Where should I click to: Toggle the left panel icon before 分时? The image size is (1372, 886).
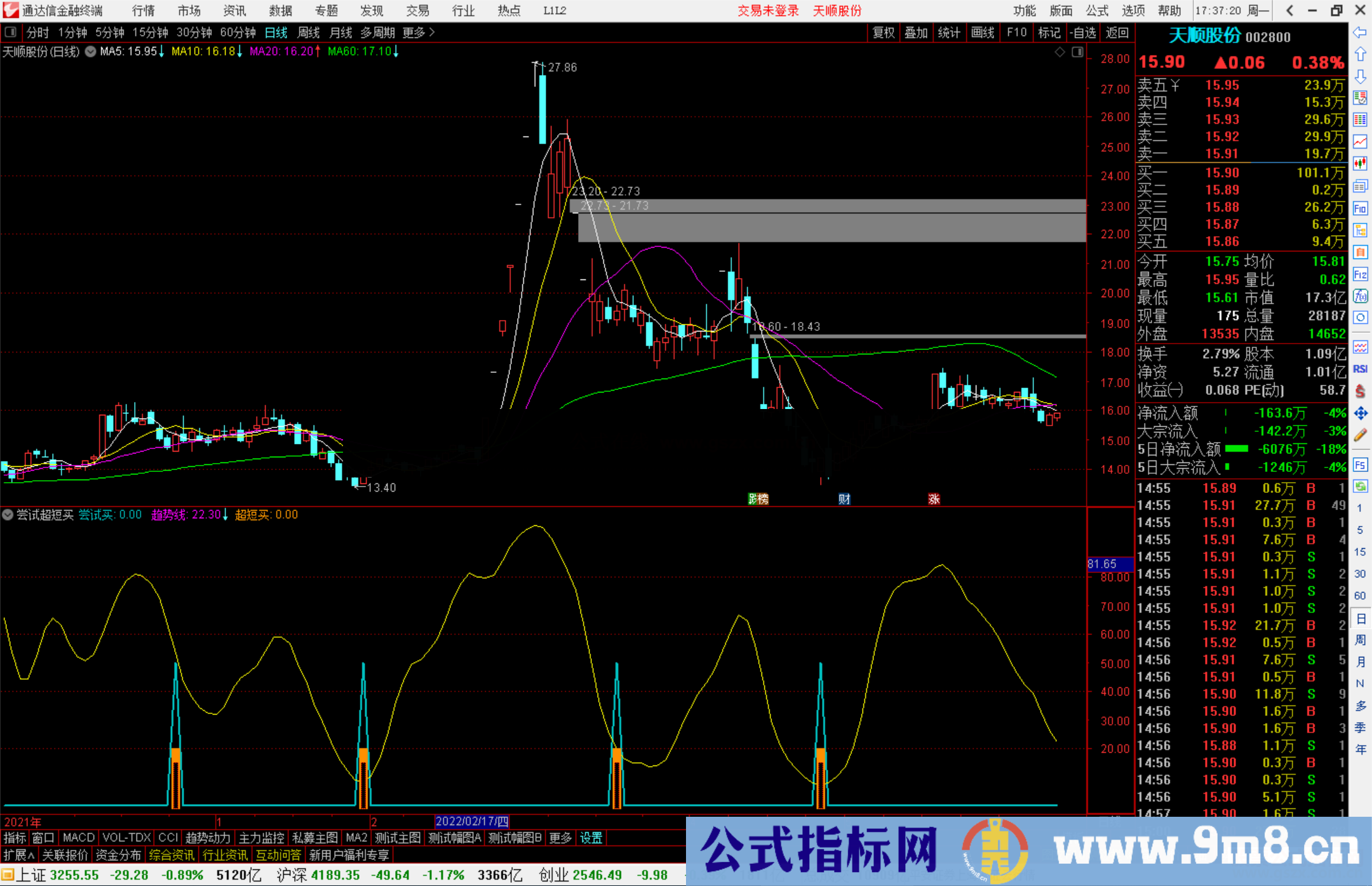11,32
